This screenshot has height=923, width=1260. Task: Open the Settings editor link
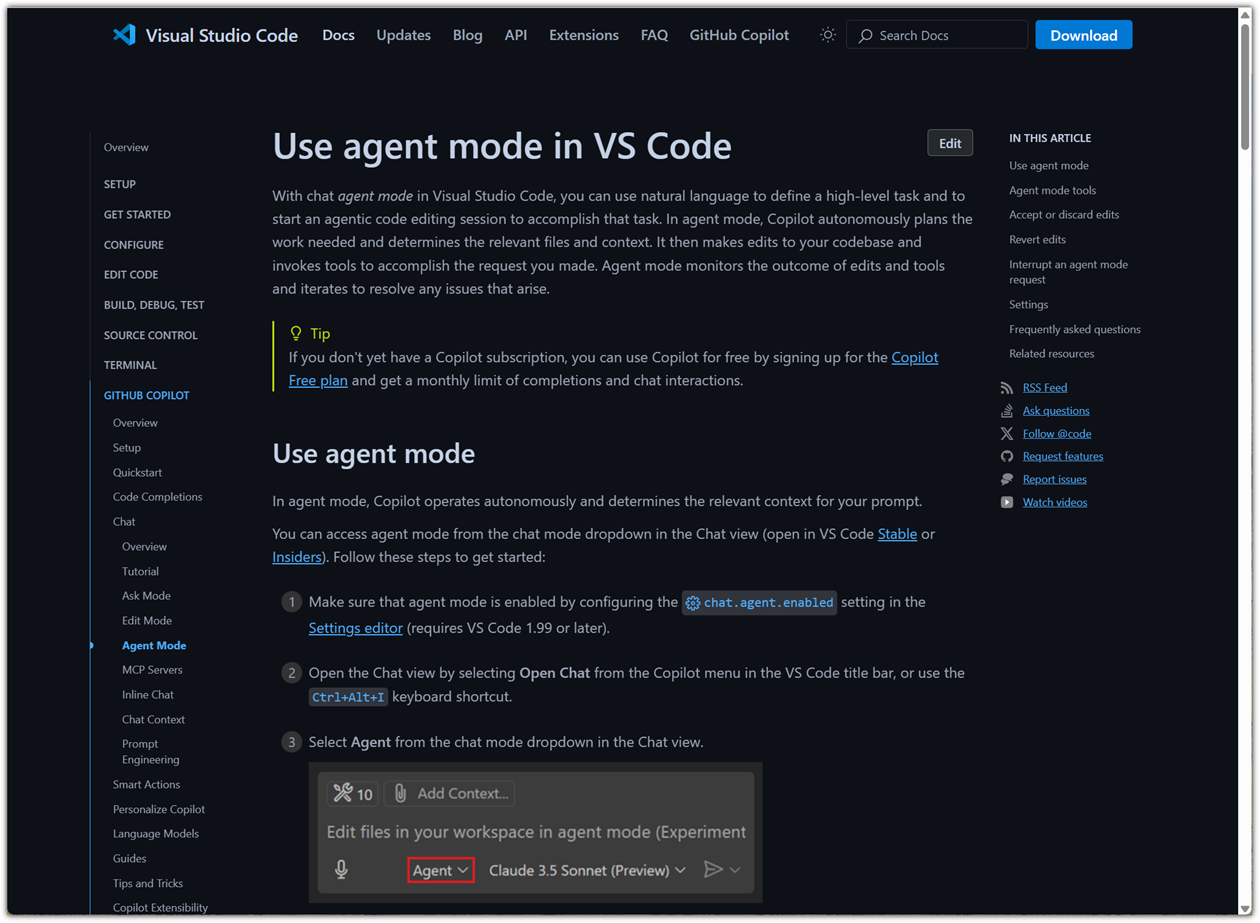(x=356, y=628)
